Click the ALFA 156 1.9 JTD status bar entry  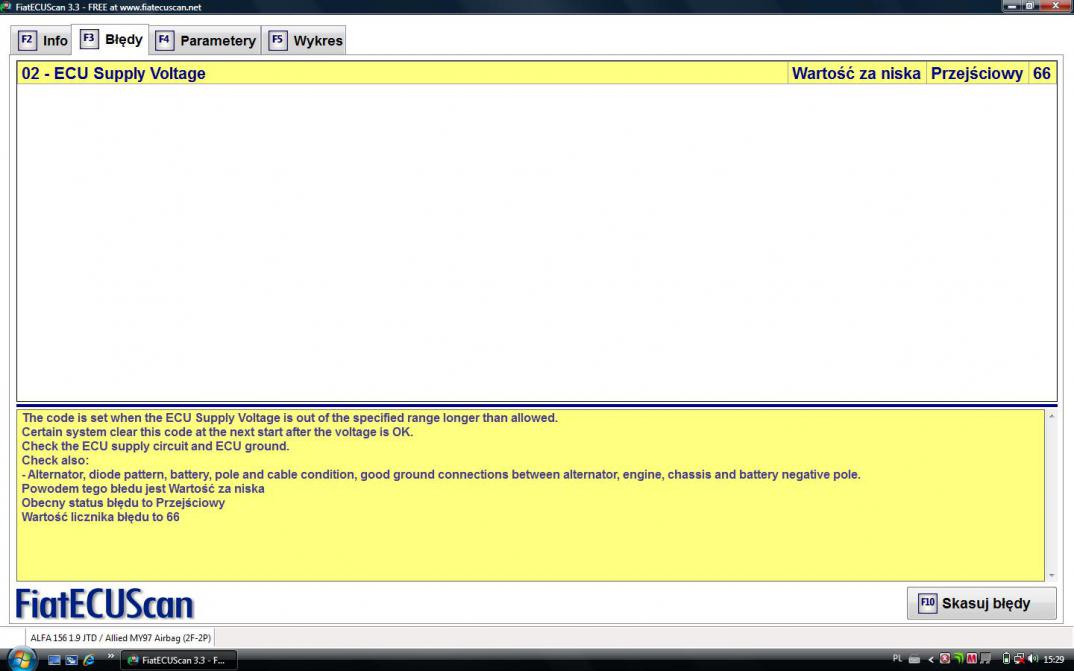coord(121,637)
